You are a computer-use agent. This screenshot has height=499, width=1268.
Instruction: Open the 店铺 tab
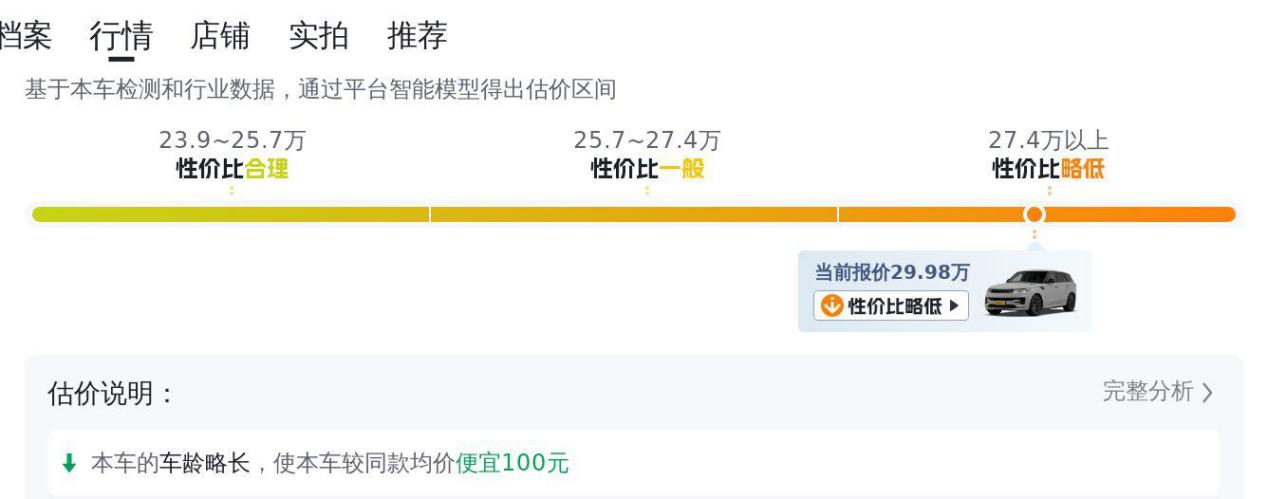tap(220, 36)
